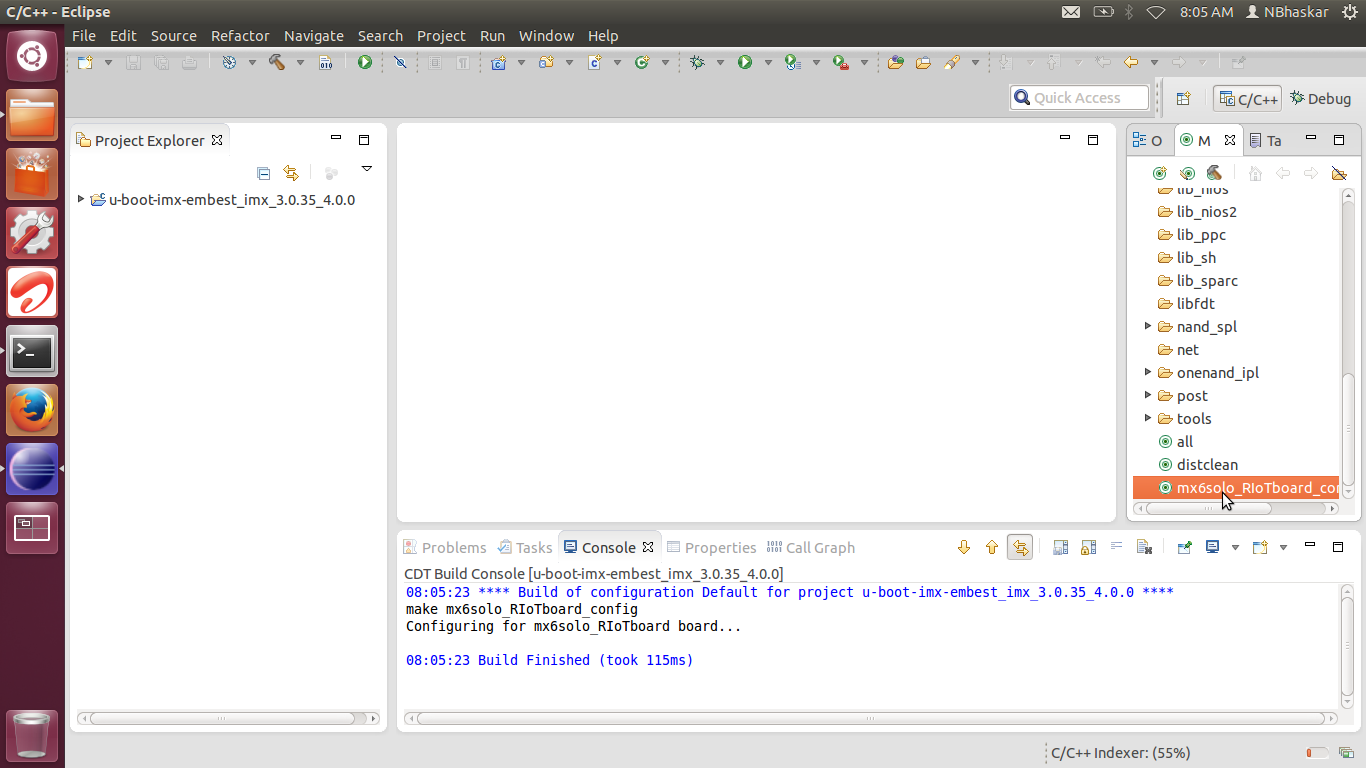Click the Search flashlight icon
The height and width of the screenshot is (768, 1366).
[951, 62]
